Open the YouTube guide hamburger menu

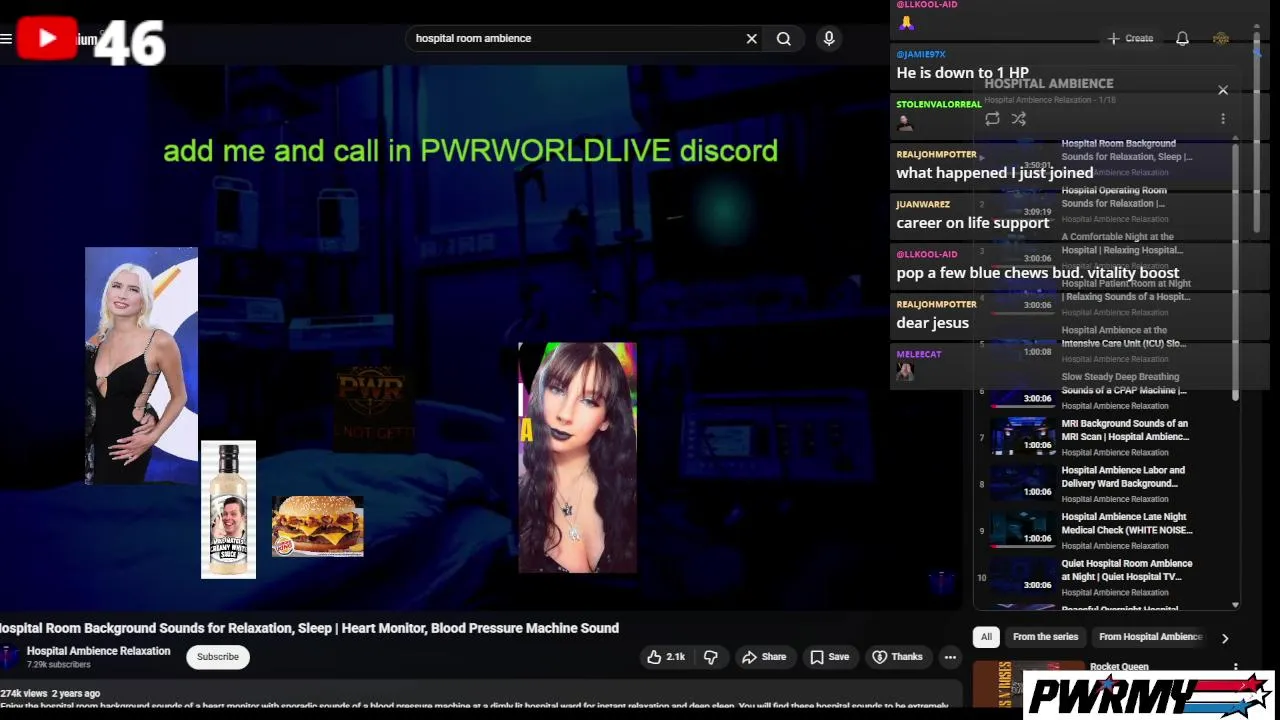point(5,39)
